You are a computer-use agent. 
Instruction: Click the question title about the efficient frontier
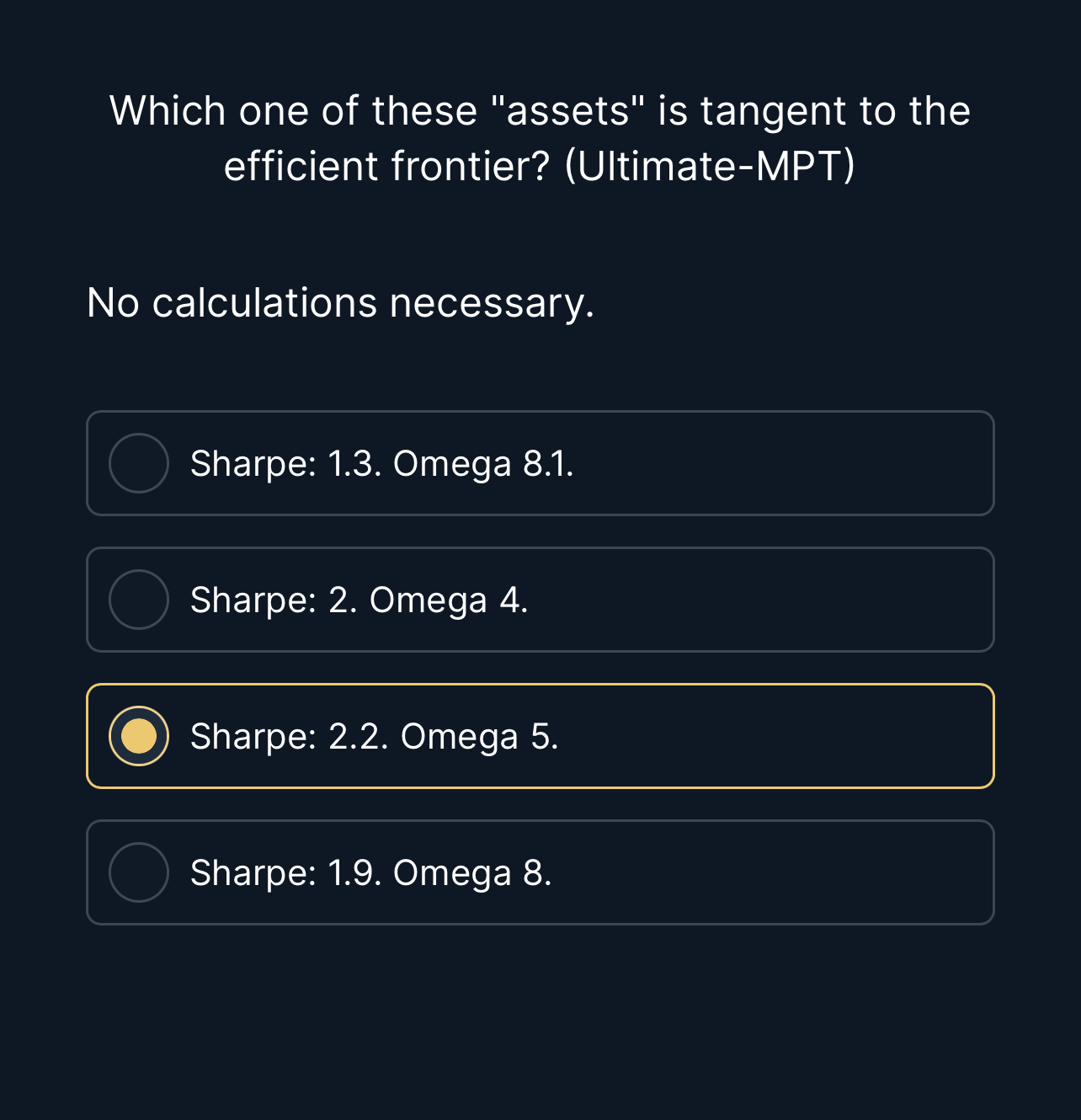coord(540,137)
